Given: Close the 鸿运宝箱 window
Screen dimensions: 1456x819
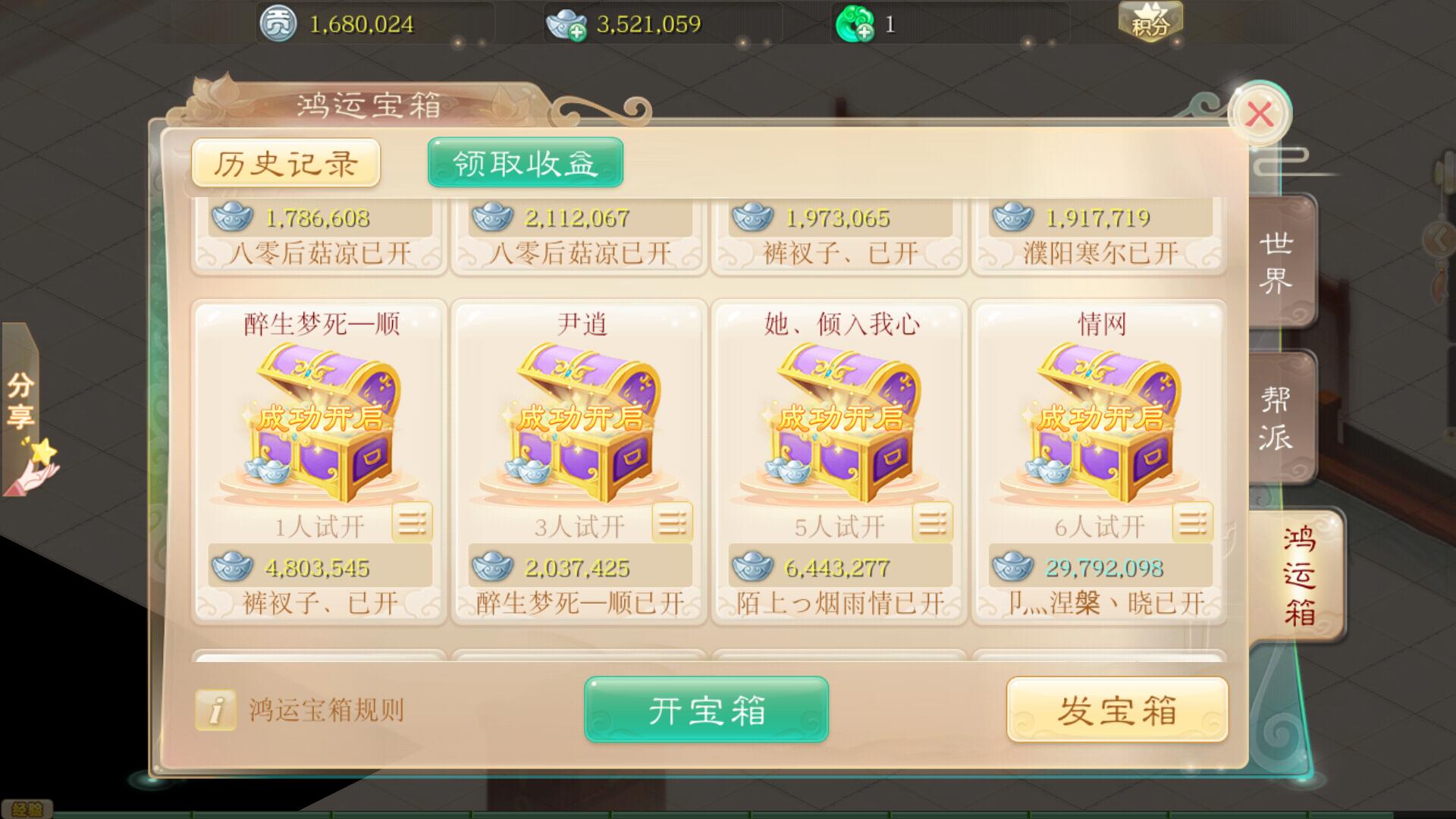Looking at the screenshot, I should tap(1260, 115).
